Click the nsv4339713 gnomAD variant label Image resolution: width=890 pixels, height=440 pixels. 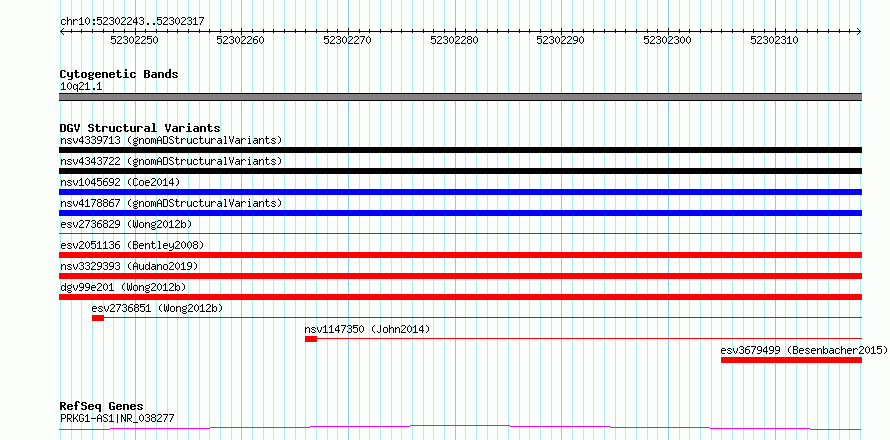pos(171,140)
